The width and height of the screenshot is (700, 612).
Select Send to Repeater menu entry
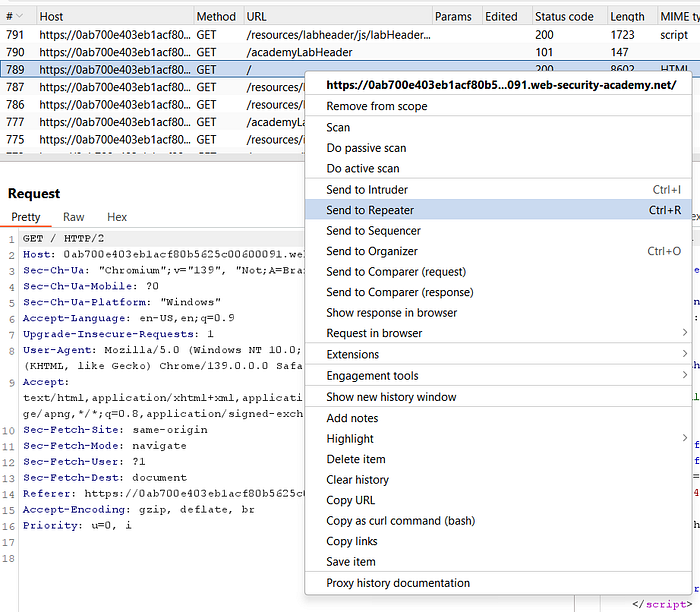(498, 210)
